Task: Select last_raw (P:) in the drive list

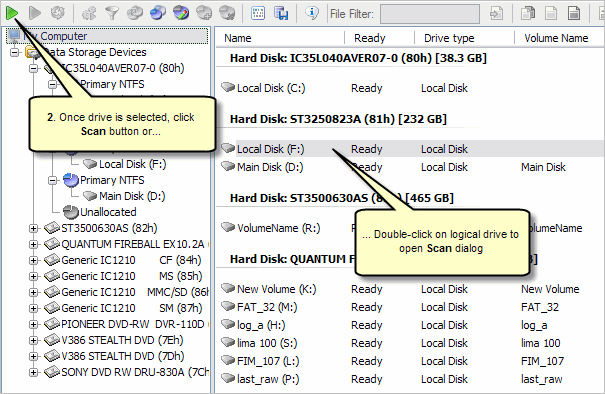Action: (x=268, y=379)
